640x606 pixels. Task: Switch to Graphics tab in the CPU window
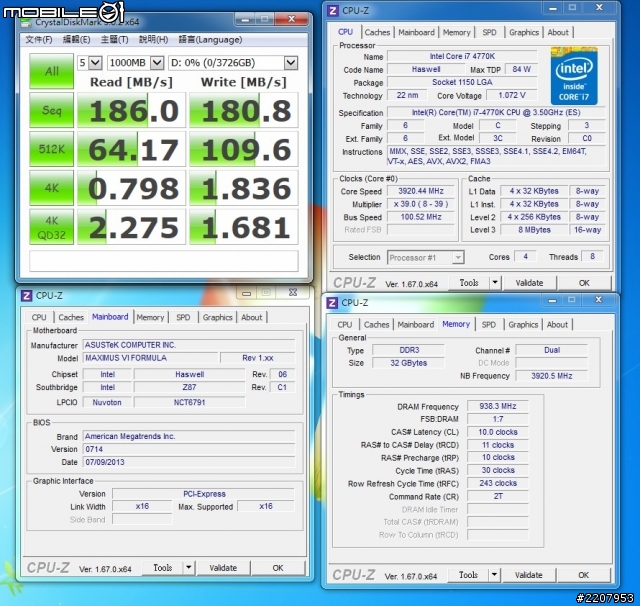pyautogui.click(x=524, y=32)
